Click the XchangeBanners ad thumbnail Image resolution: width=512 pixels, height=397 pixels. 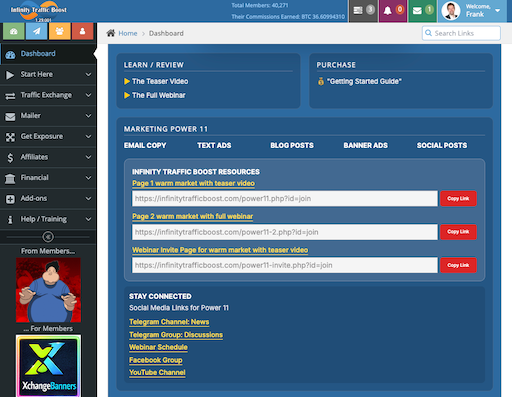(x=48, y=366)
